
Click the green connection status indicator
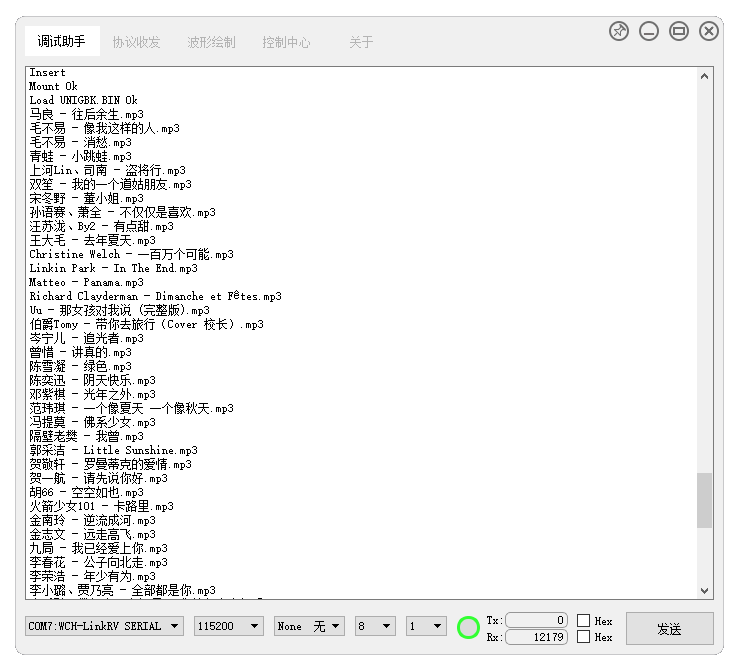click(x=468, y=628)
